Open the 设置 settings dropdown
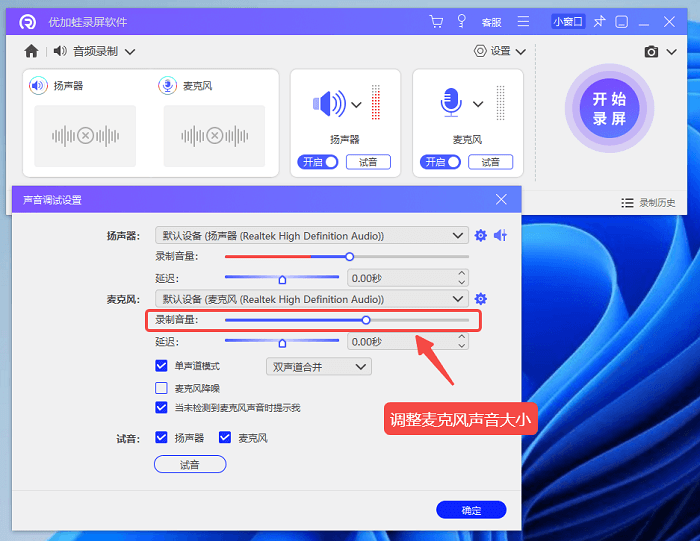700x541 pixels. point(500,51)
